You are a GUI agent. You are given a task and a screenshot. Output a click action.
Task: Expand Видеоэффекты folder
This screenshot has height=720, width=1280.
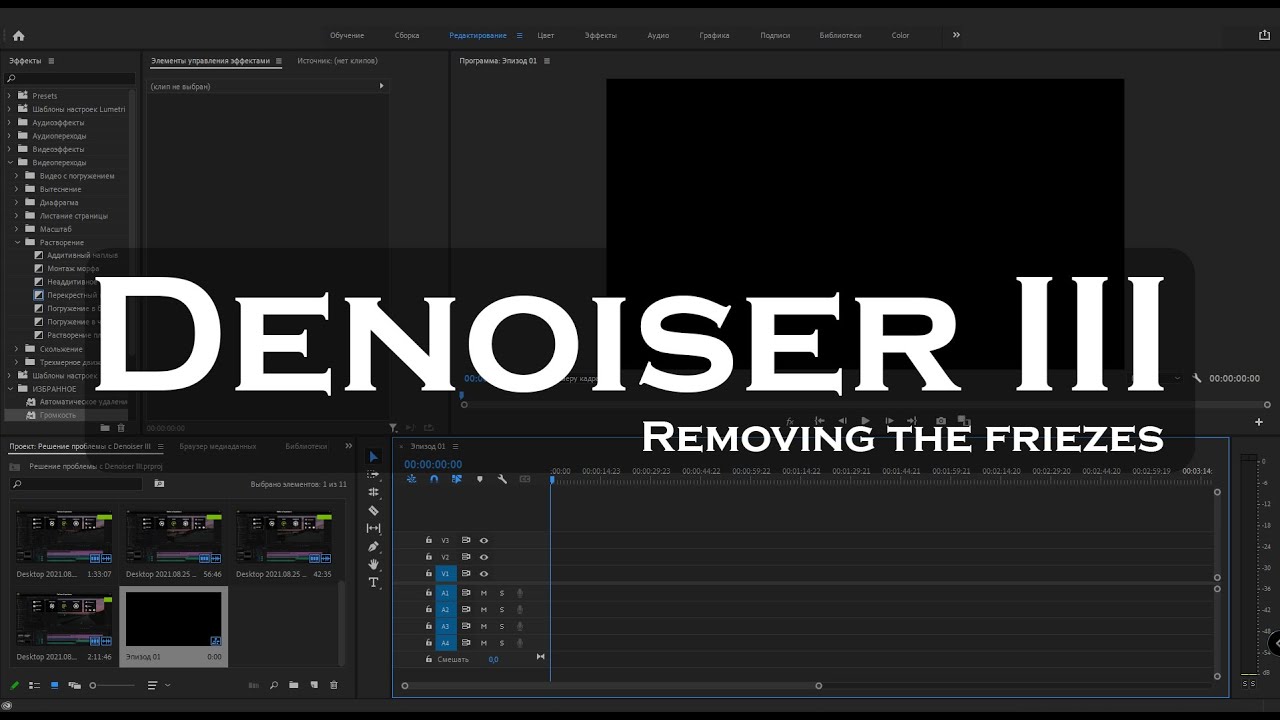click(10, 149)
